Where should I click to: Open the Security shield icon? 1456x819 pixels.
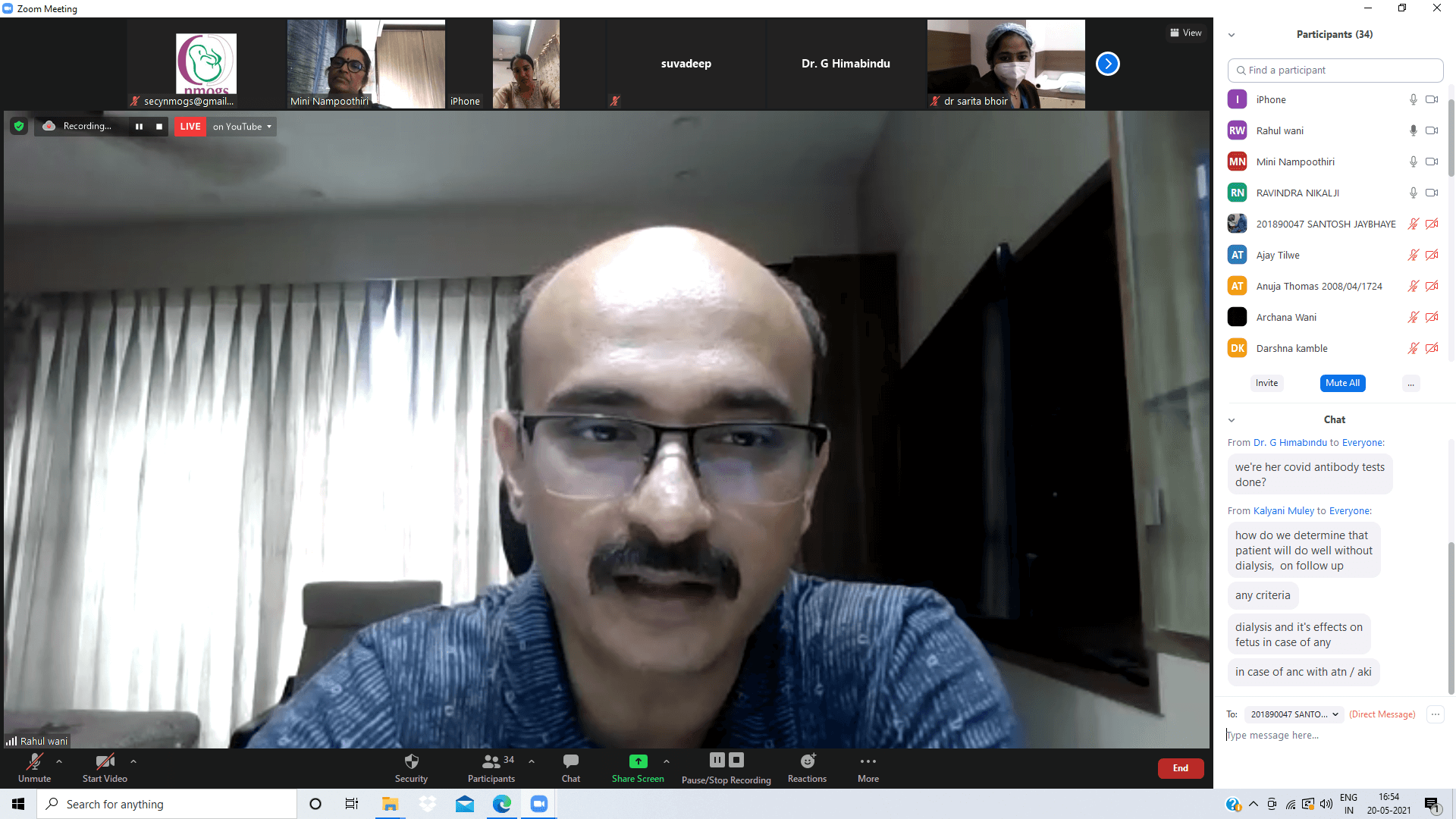pyautogui.click(x=411, y=761)
